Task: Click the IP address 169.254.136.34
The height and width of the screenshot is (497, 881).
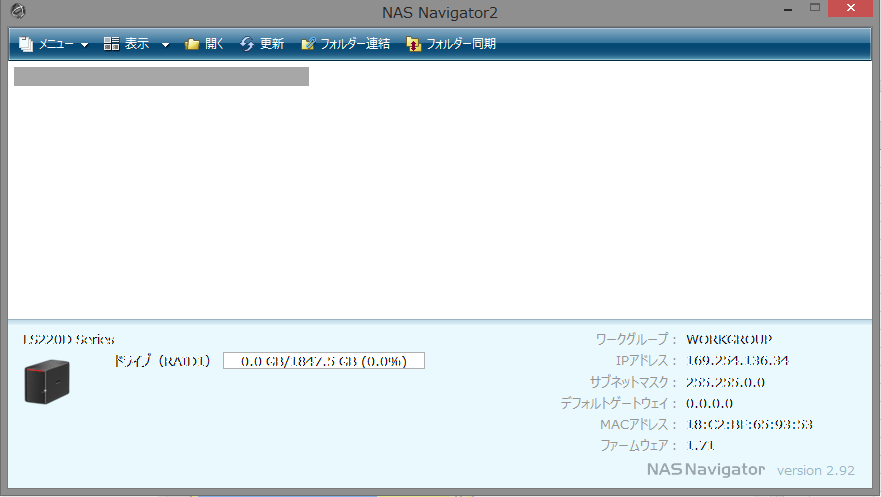Action: (737, 361)
